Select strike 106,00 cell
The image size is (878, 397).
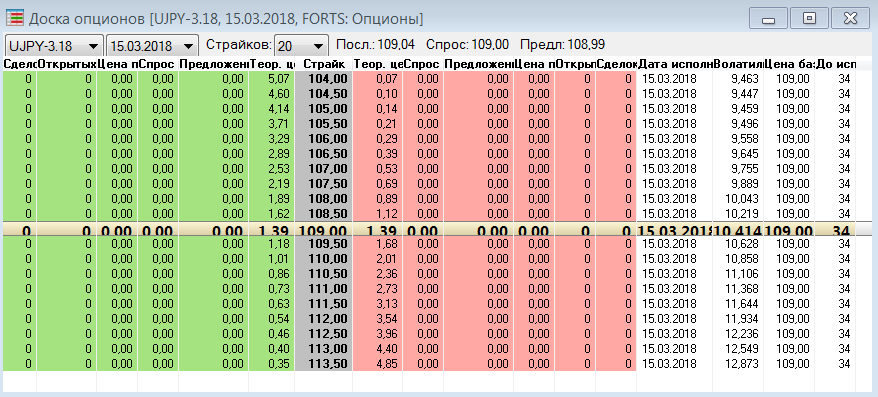click(323, 138)
